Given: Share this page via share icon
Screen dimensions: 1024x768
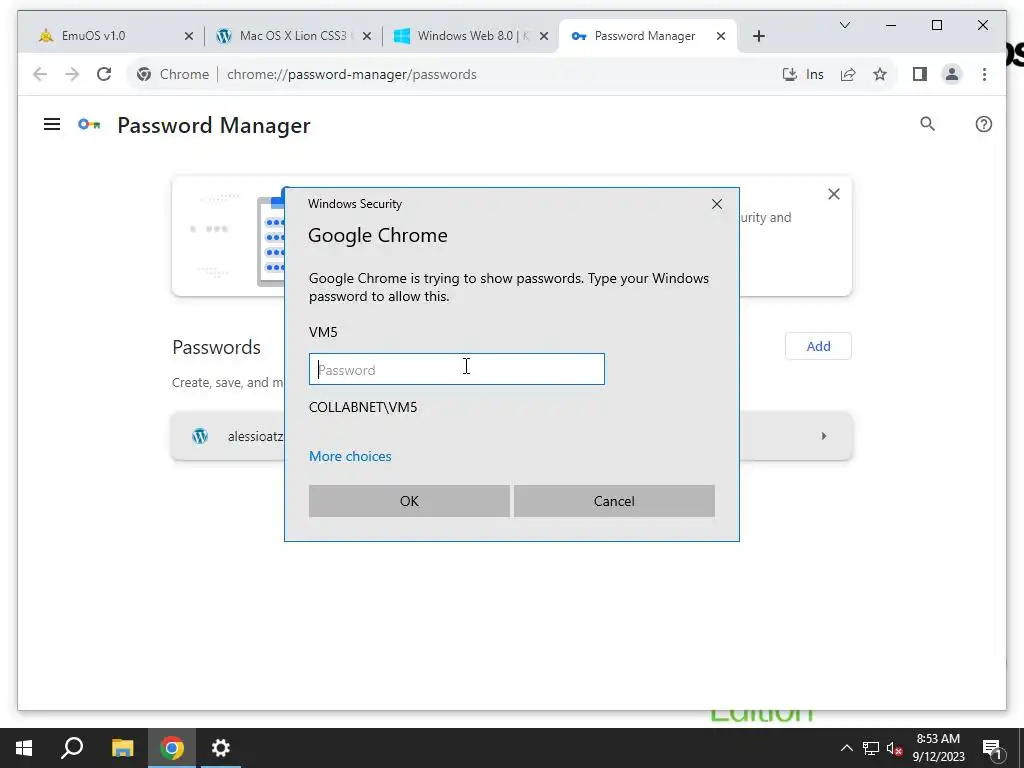Looking at the screenshot, I should pyautogui.click(x=848, y=74).
